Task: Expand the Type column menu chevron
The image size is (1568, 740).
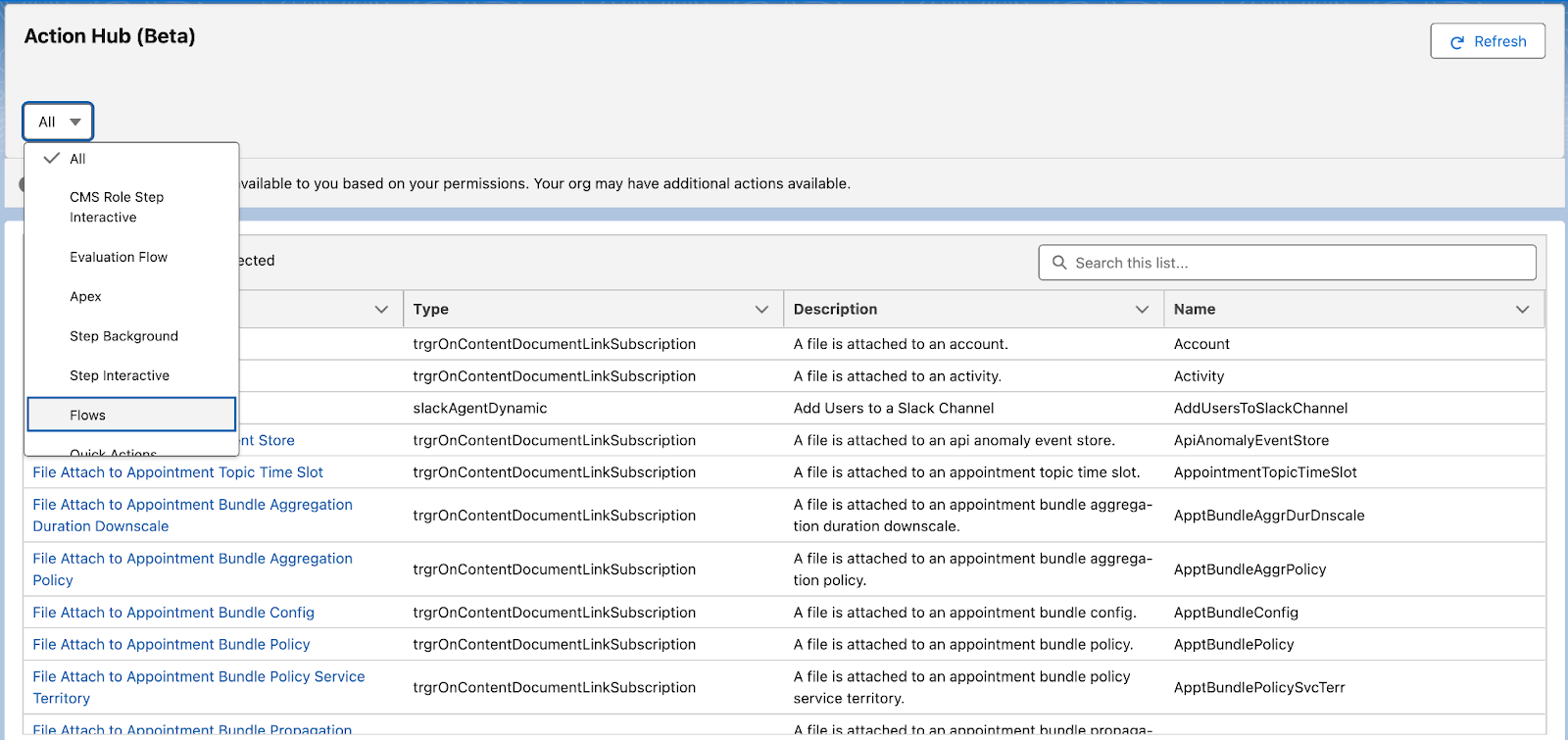Action: pyautogui.click(x=761, y=310)
